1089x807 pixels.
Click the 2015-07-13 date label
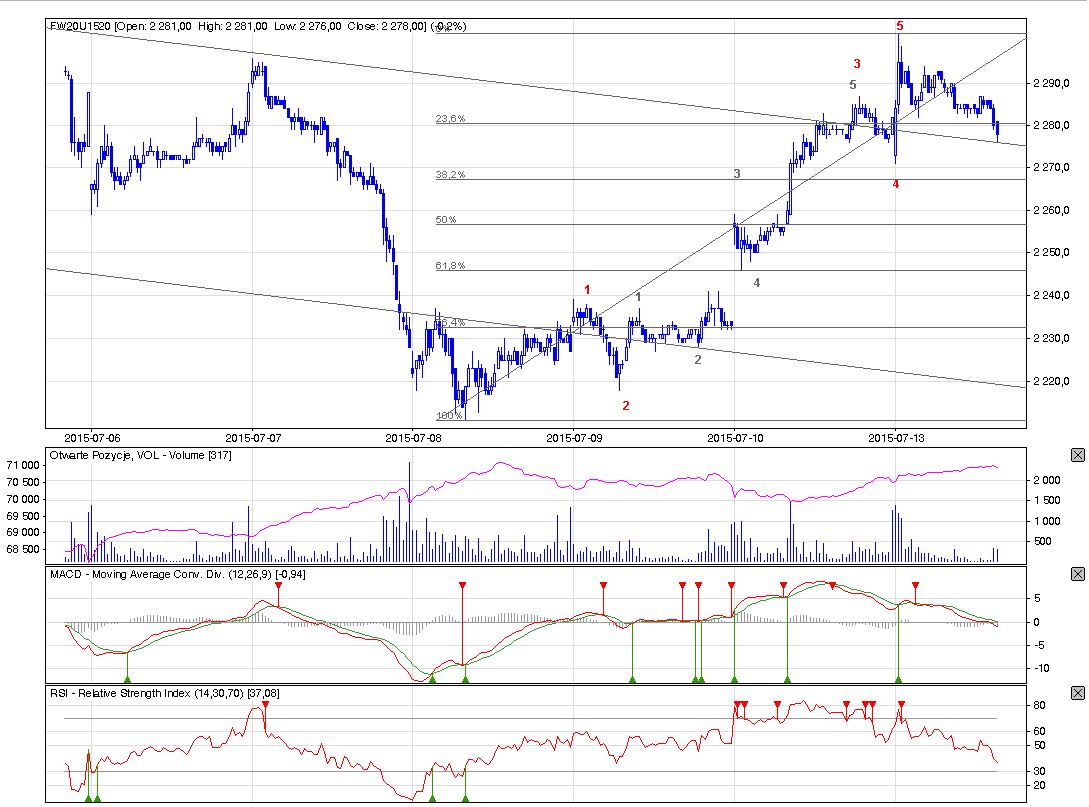897,436
